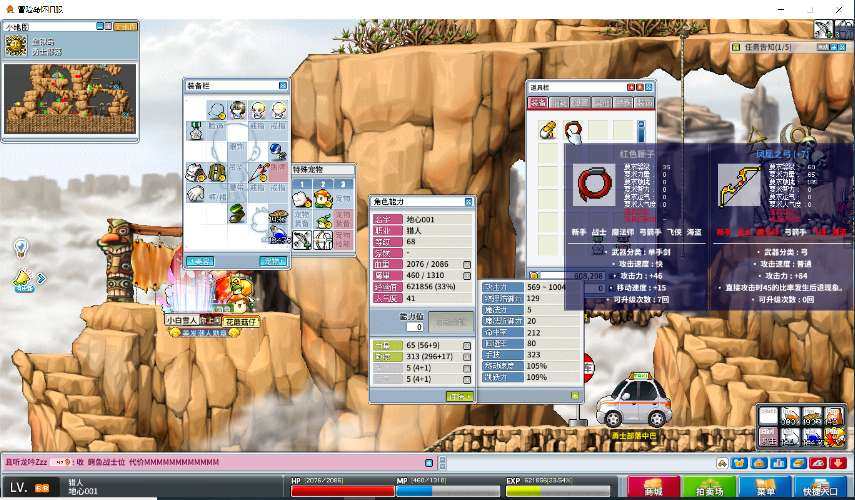Click the meso coin icon in inventory
Image resolution: width=855 pixels, height=500 pixels.
(x=534, y=276)
